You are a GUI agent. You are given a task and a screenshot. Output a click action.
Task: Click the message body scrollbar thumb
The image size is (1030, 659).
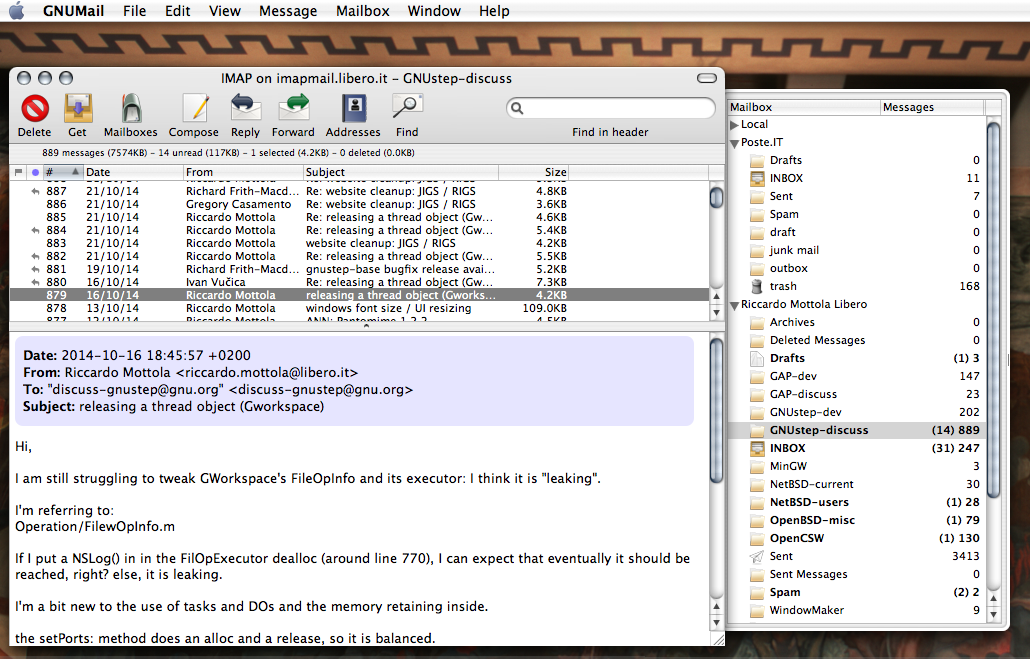717,411
